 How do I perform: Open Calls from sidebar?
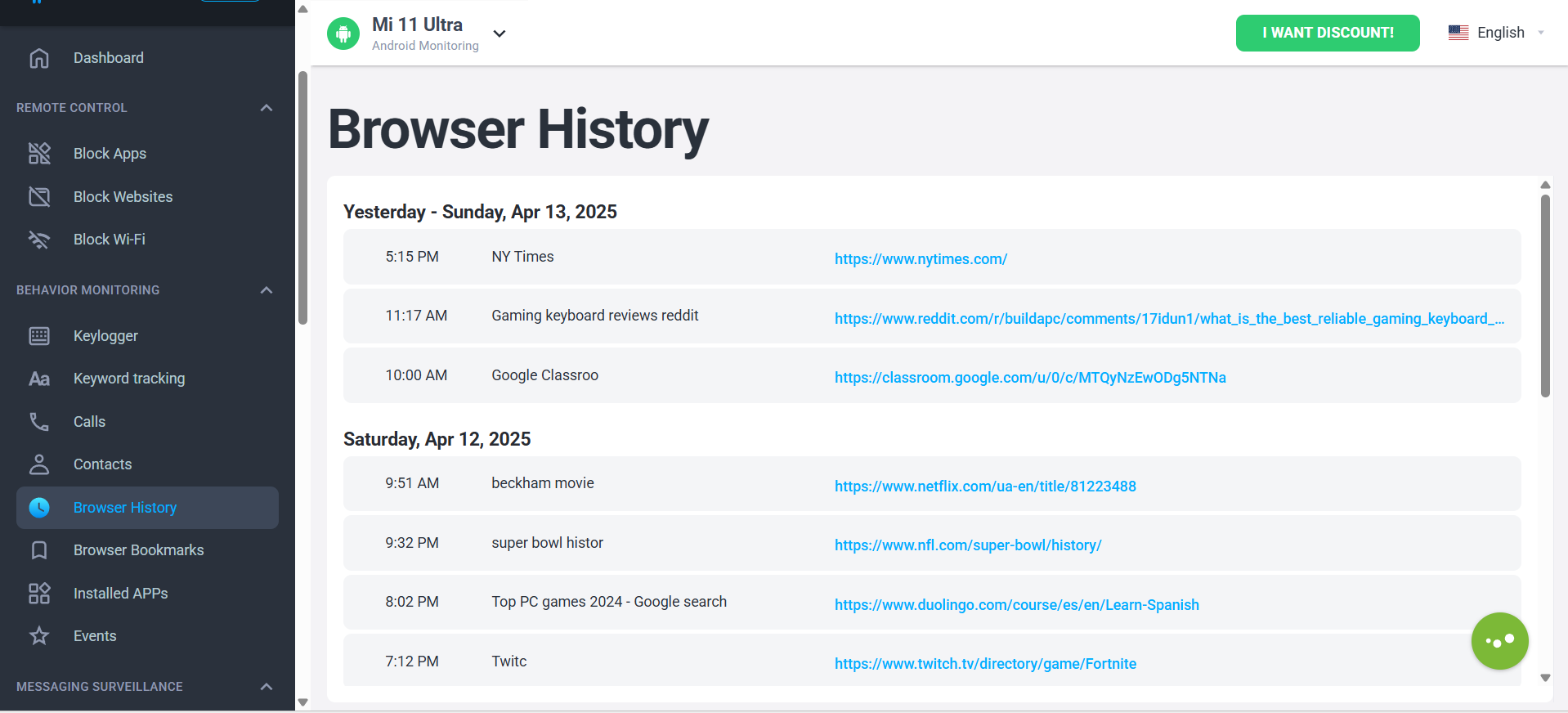pos(89,422)
